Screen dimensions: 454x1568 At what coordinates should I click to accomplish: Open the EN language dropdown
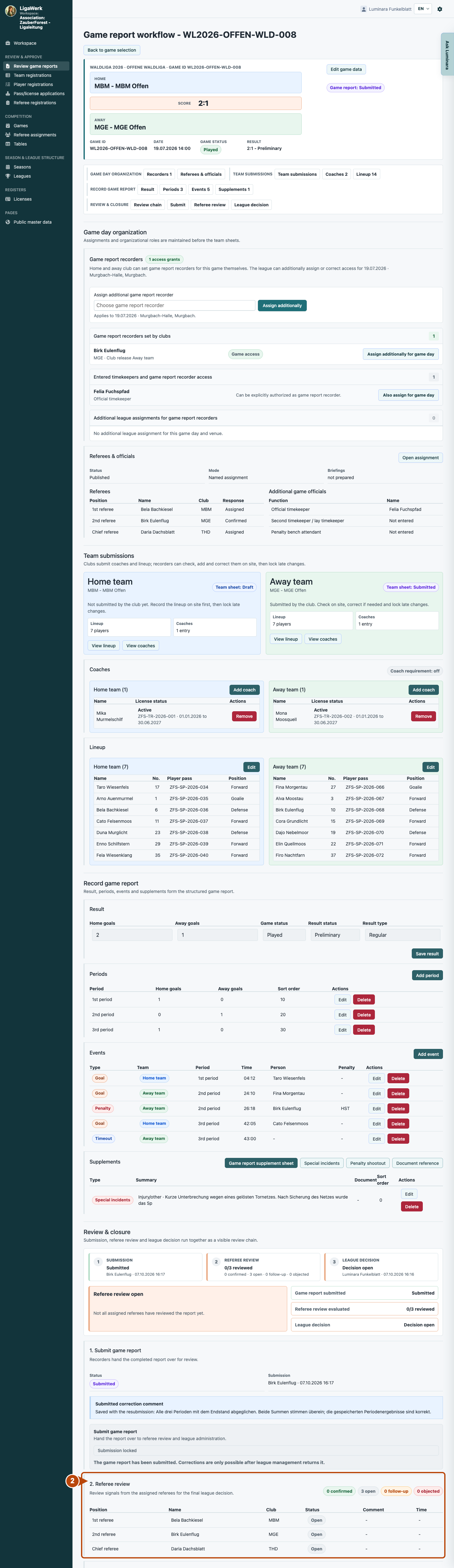pos(423,9)
